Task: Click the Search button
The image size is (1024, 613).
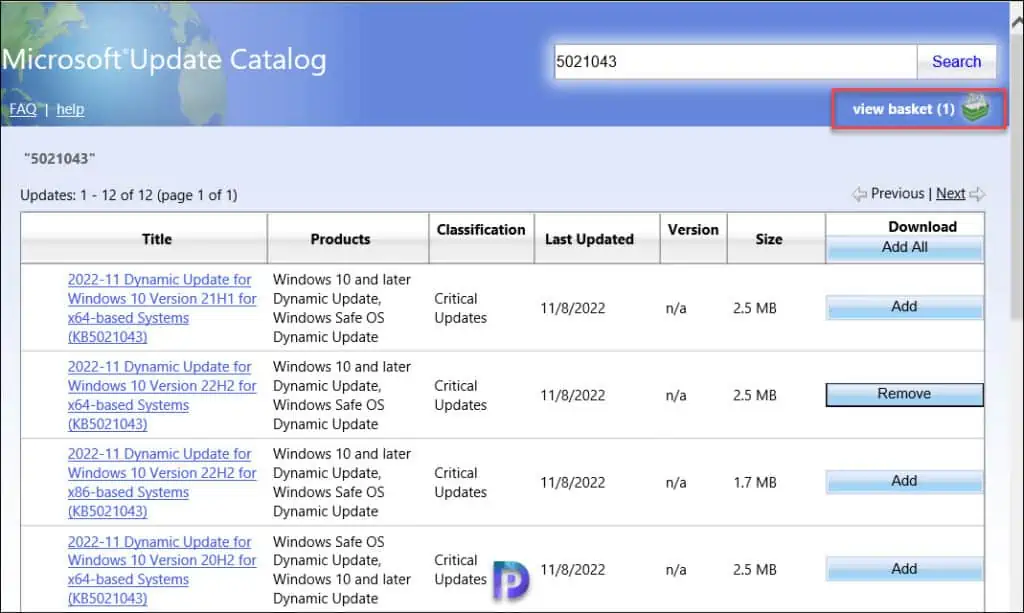Action: coord(956,61)
